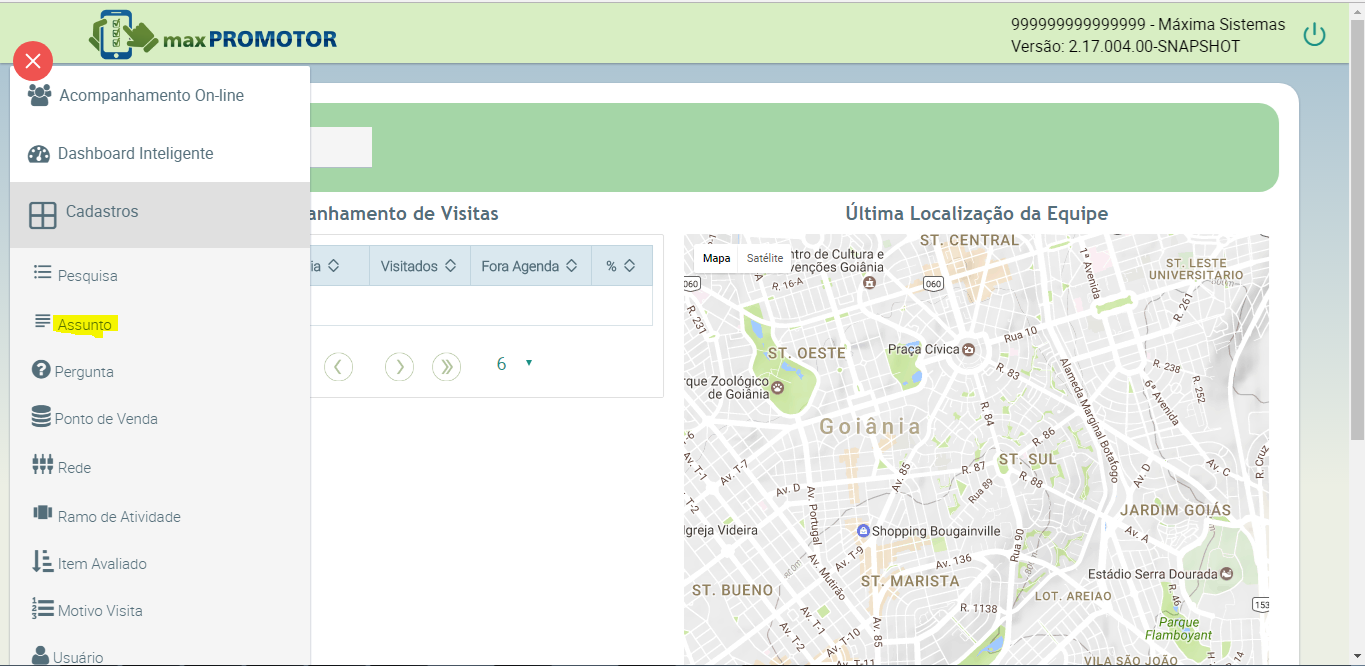1365x666 pixels.
Task: Click the power logout icon
Action: [x=1314, y=36]
